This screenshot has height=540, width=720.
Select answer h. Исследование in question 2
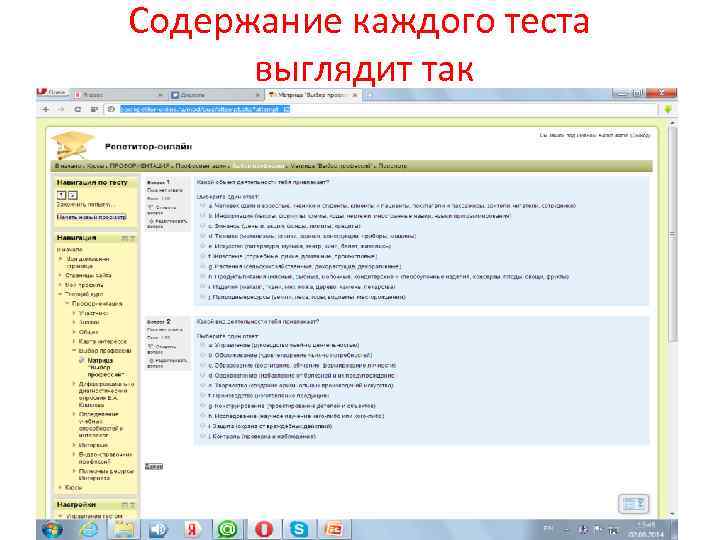(x=202, y=416)
